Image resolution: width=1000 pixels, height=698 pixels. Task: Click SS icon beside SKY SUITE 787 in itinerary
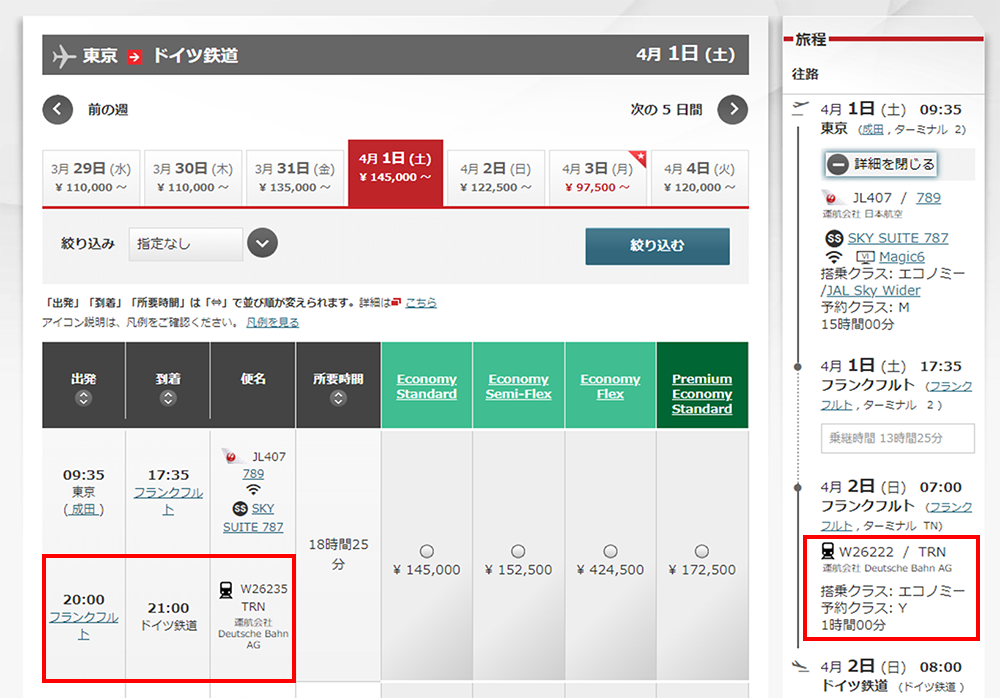(833, 238)
